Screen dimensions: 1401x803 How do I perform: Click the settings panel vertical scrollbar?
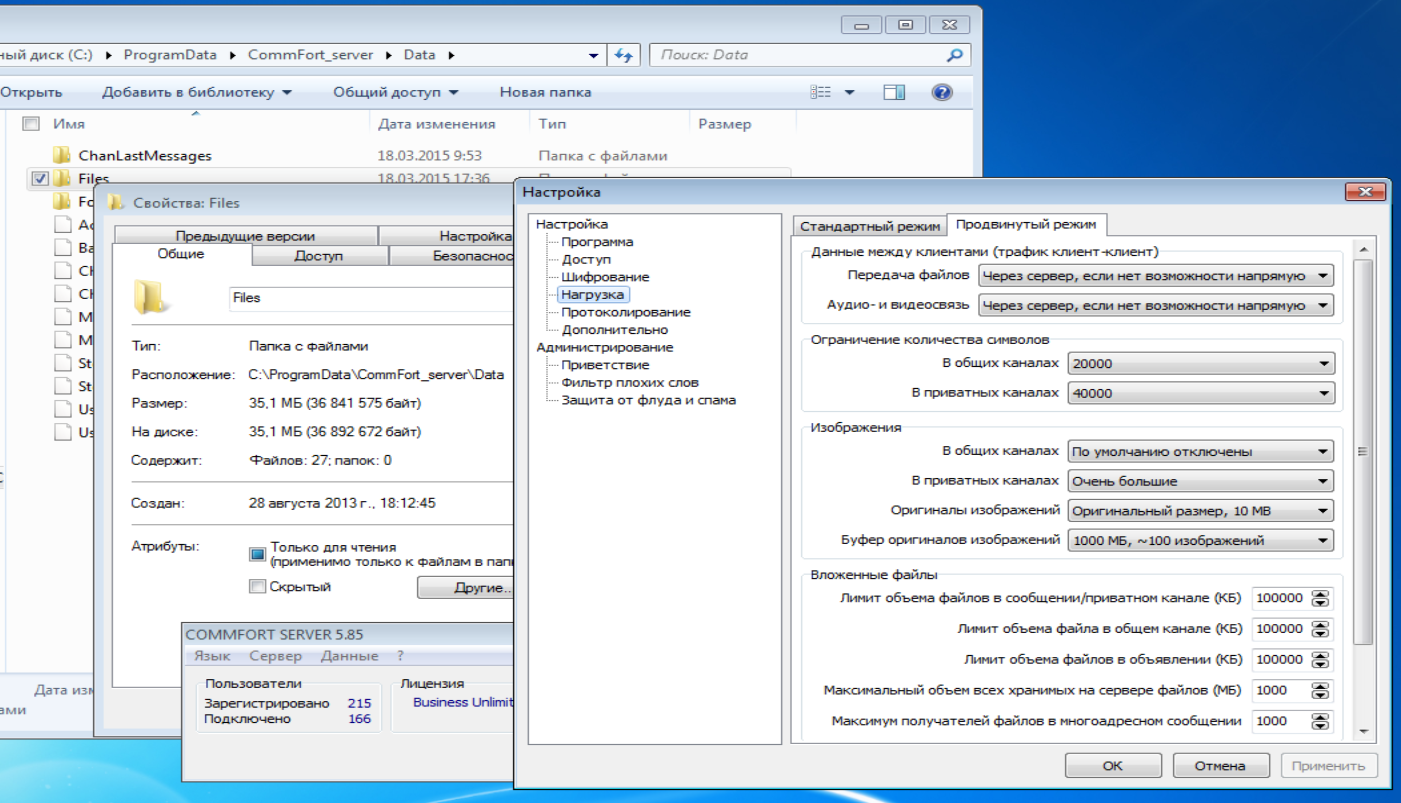[x=1362, y=450]
